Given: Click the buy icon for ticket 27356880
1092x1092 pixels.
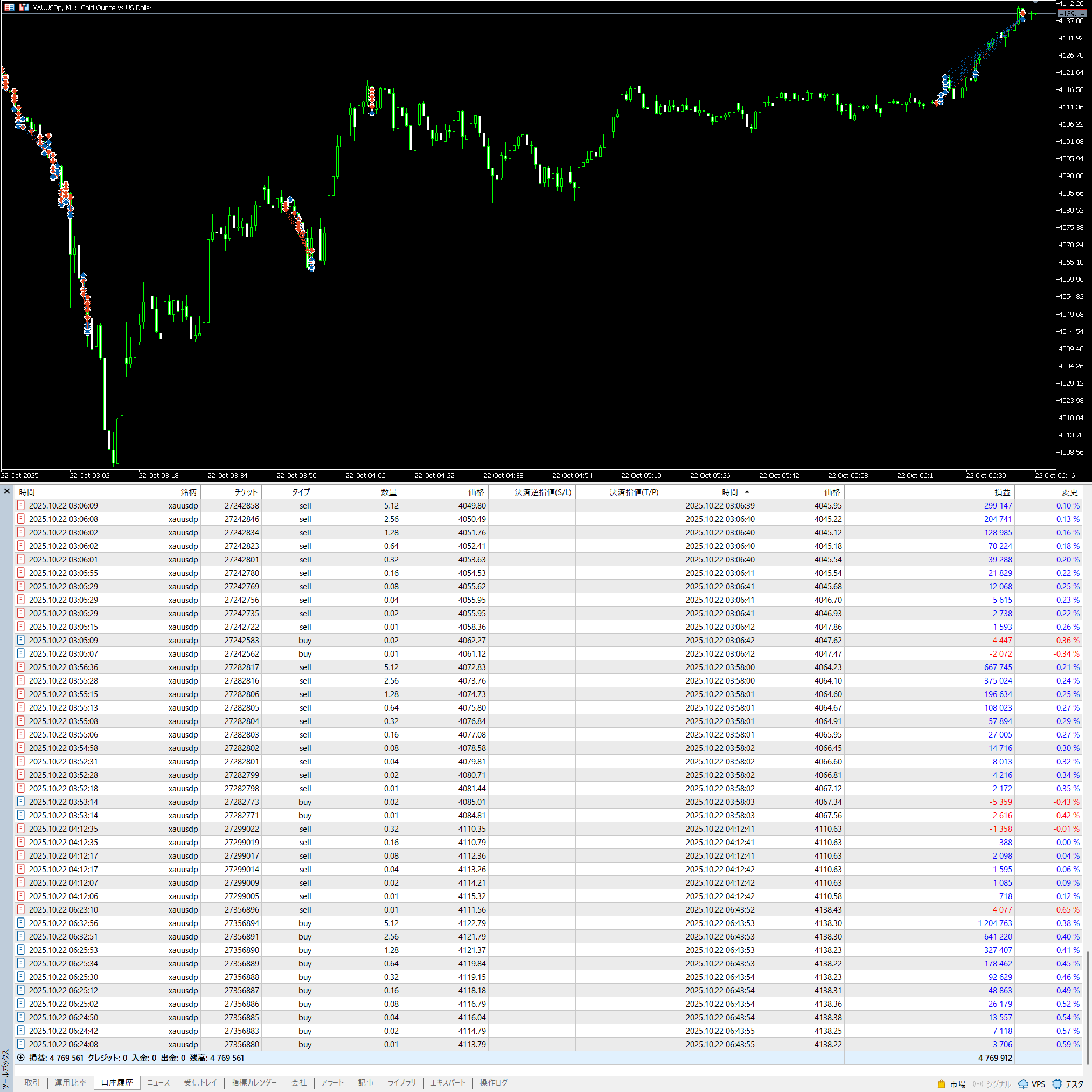Looking at the screenshot, I should [21, 1044].
